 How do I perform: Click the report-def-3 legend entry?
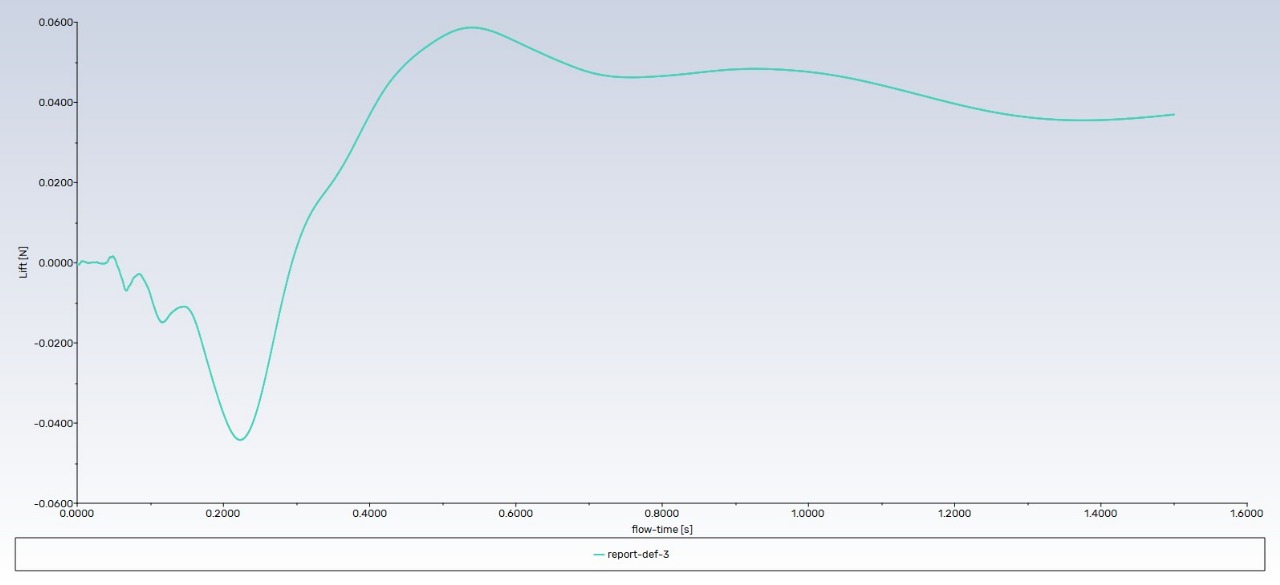coord(630,554)
